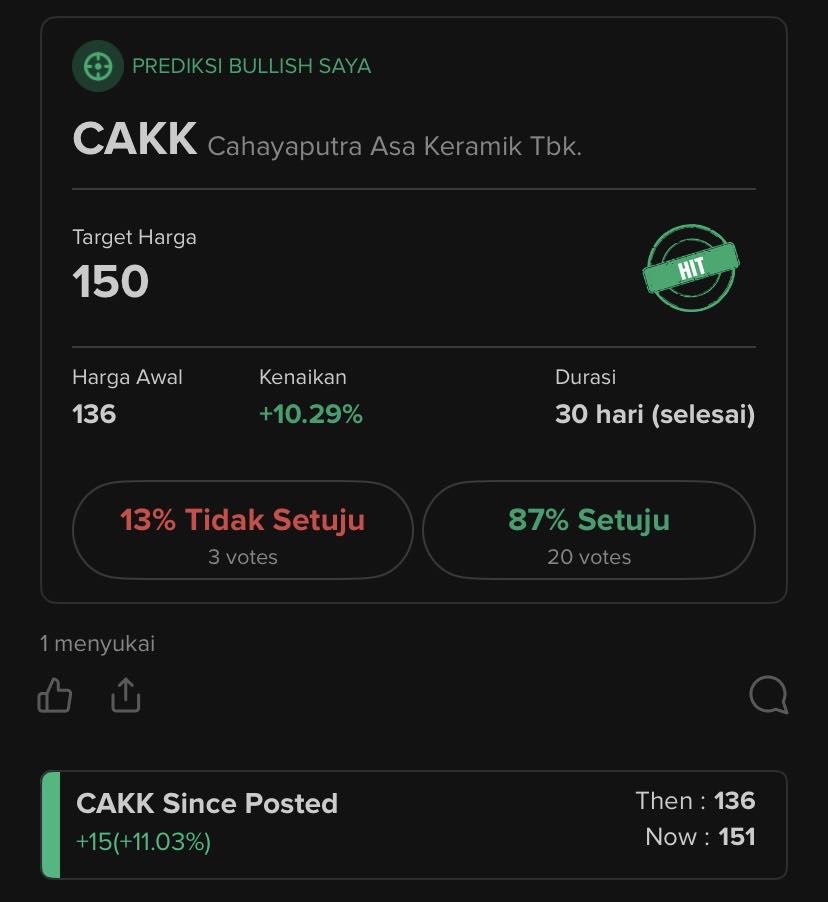Tap the 1 menyukai likes count
Image resolution: width=828 pixels, height=902 pixels.
pyautogui.click(x=97, y=643)
